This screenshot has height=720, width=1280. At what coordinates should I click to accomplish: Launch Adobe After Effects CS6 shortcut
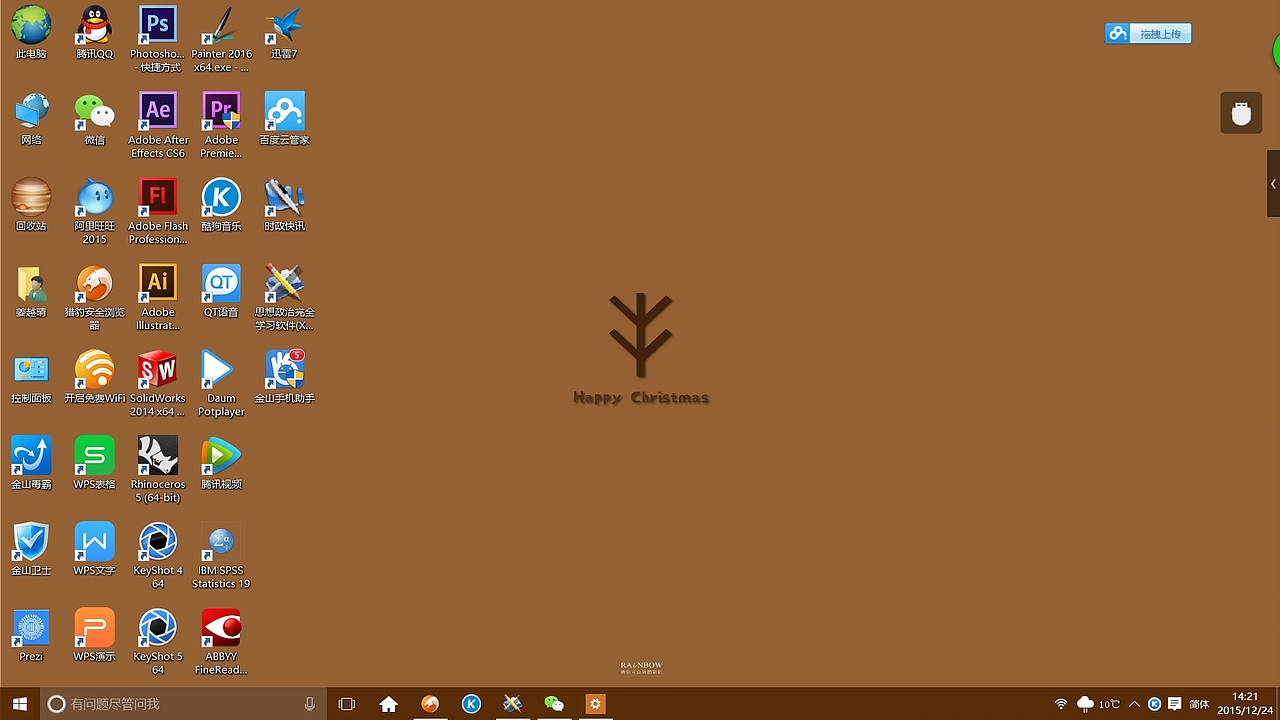click(x=157, y=125)
